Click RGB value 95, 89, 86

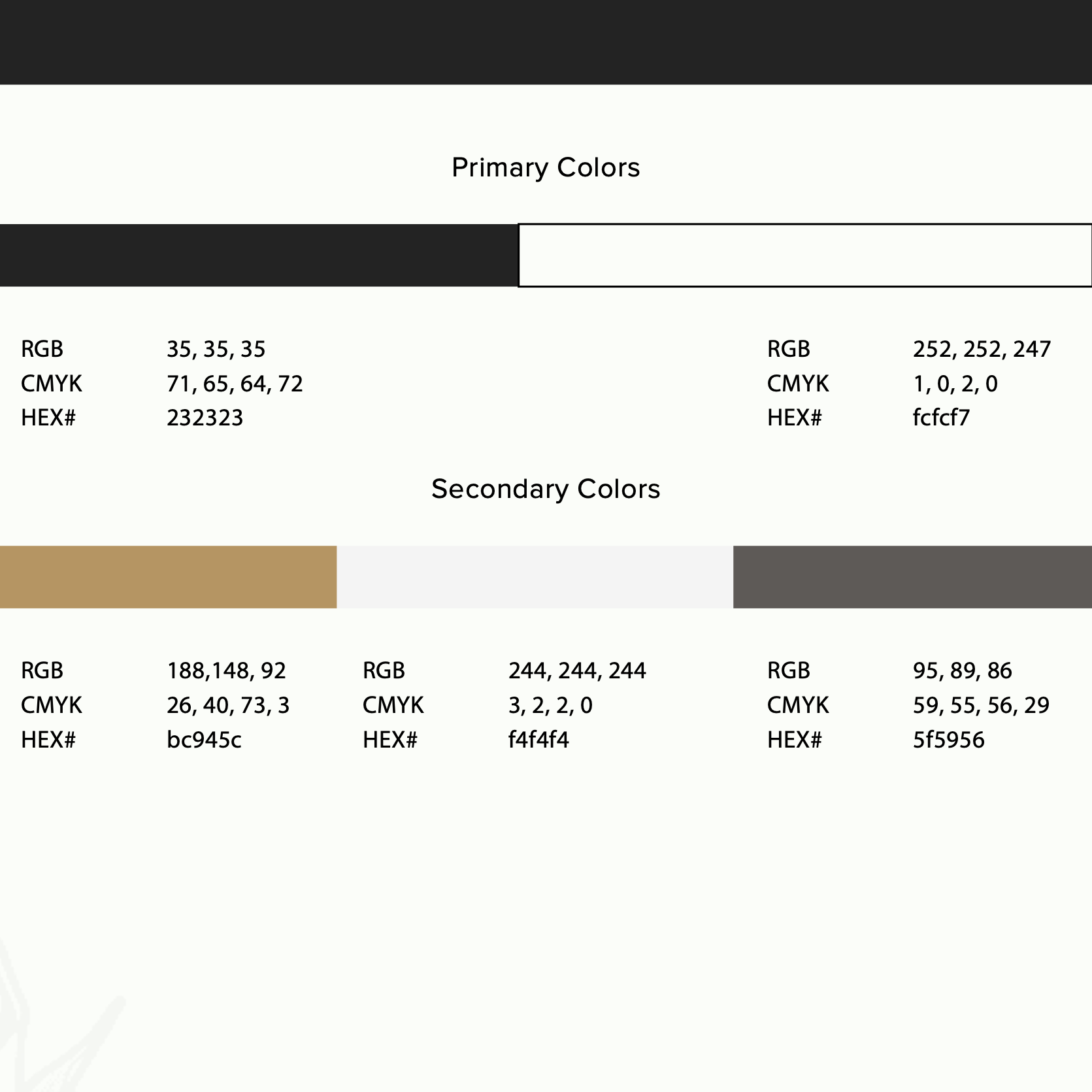tap(962, 671)
